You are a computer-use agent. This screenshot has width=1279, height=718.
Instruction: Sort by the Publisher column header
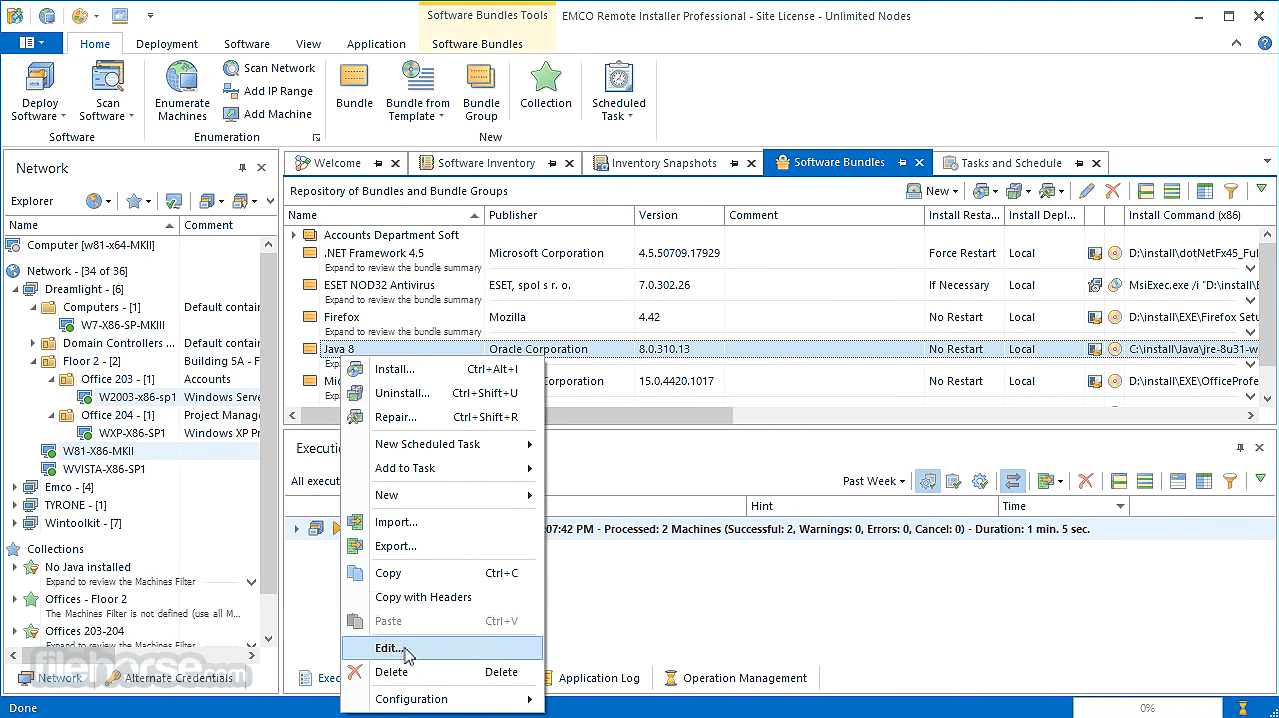(x=559, y=215)
